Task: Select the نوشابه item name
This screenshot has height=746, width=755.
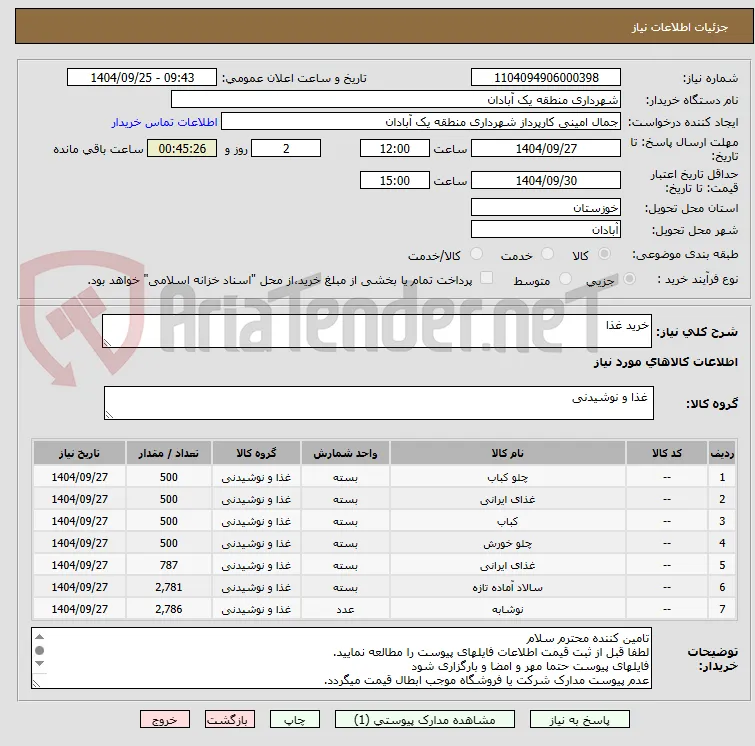Action: [x=508, y=610]
